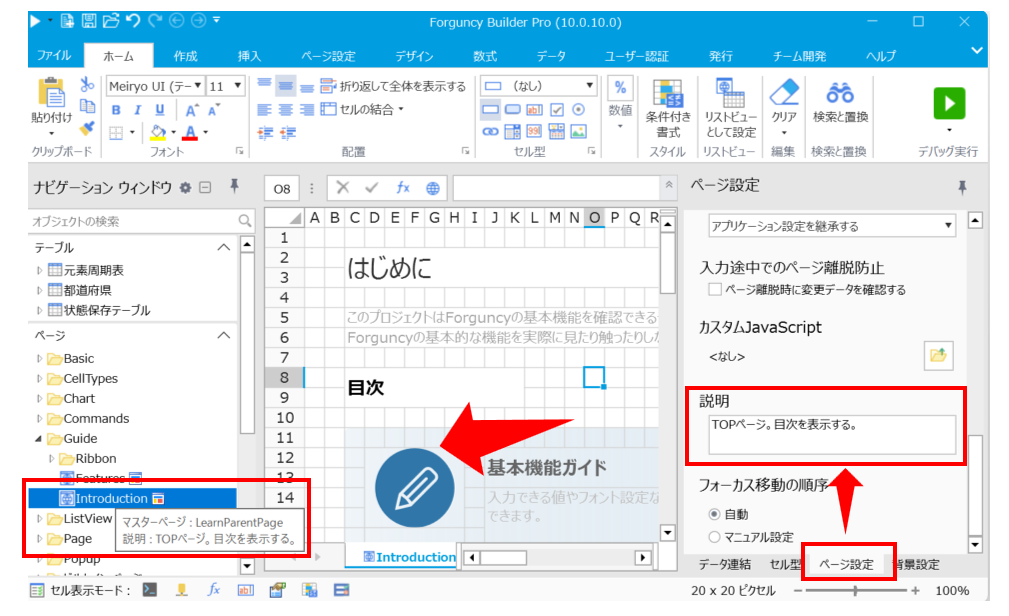This screenshot has height=616, width=1009.
Task: Select the image cell type icon
Action: pos(579,132)
